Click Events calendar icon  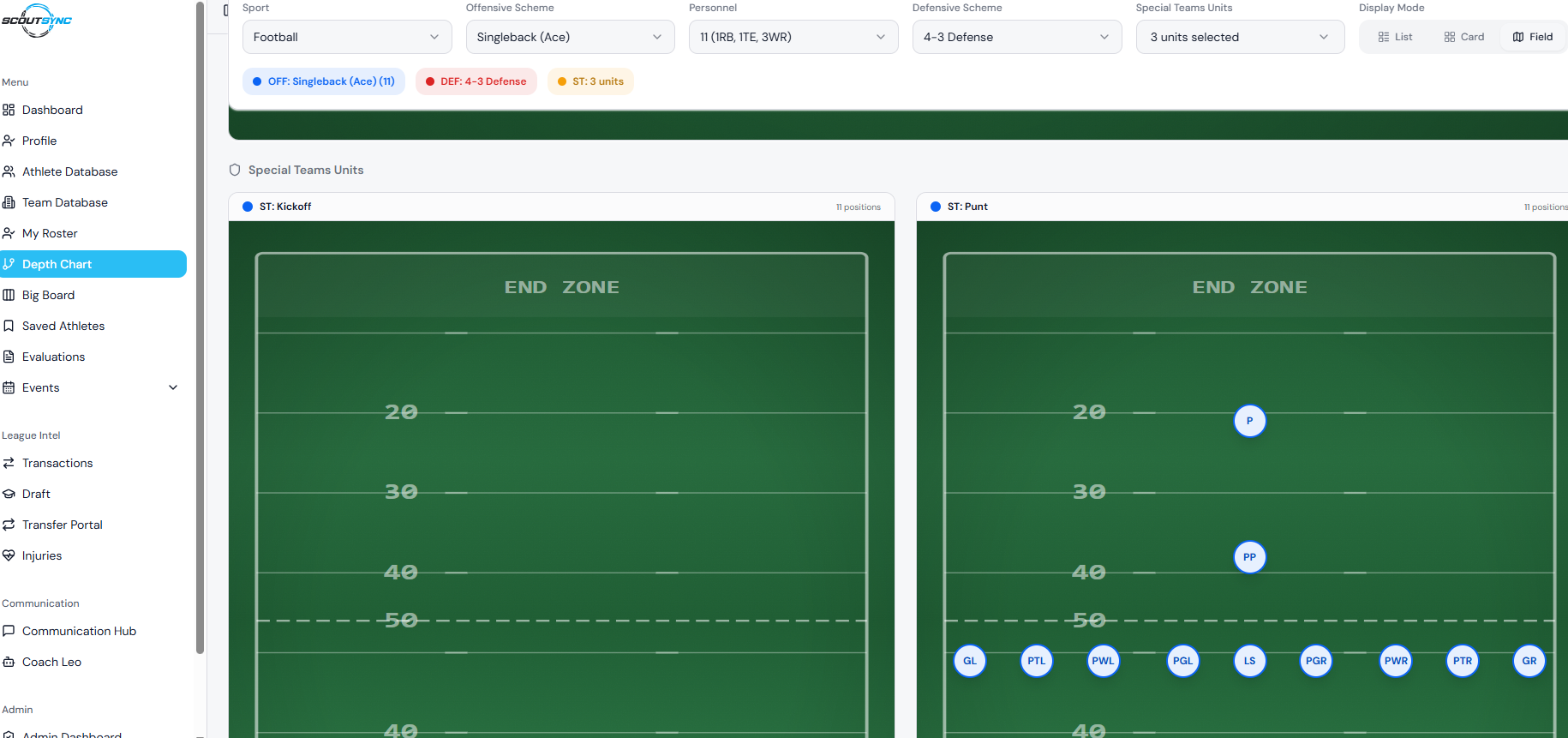tap(9, 387)
